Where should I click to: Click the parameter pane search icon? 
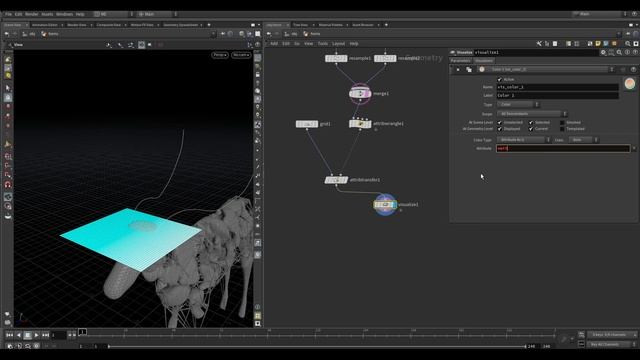point(619,53)
